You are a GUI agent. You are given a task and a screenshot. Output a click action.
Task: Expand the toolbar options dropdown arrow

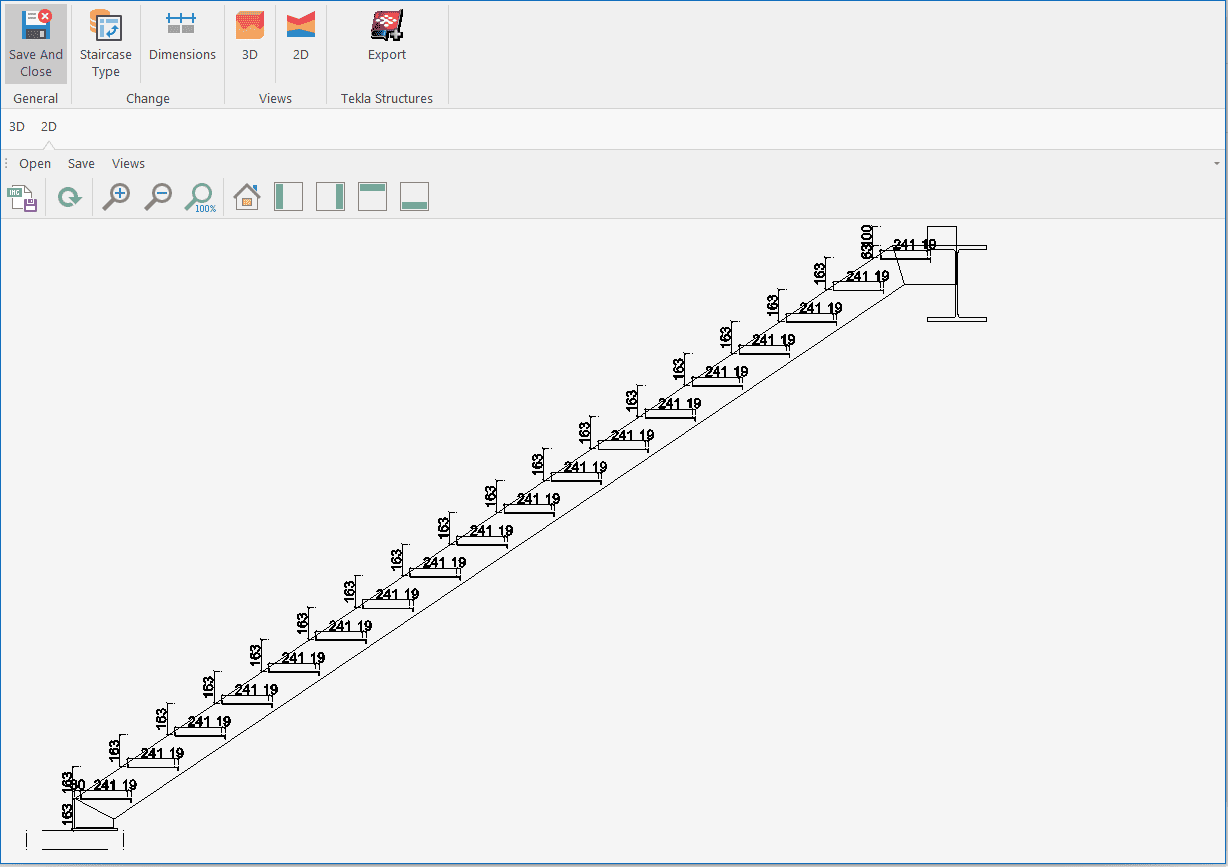click(1216, 164)
